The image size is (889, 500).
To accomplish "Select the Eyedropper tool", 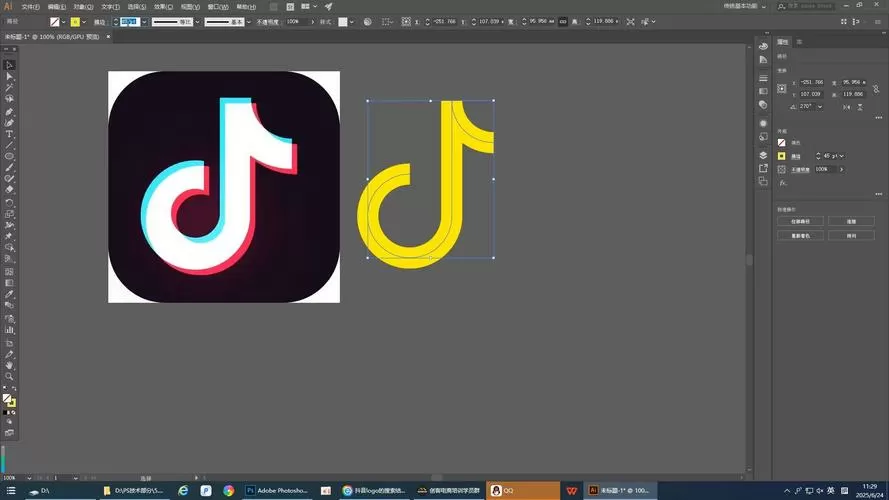I will click(x=9, y=294).
